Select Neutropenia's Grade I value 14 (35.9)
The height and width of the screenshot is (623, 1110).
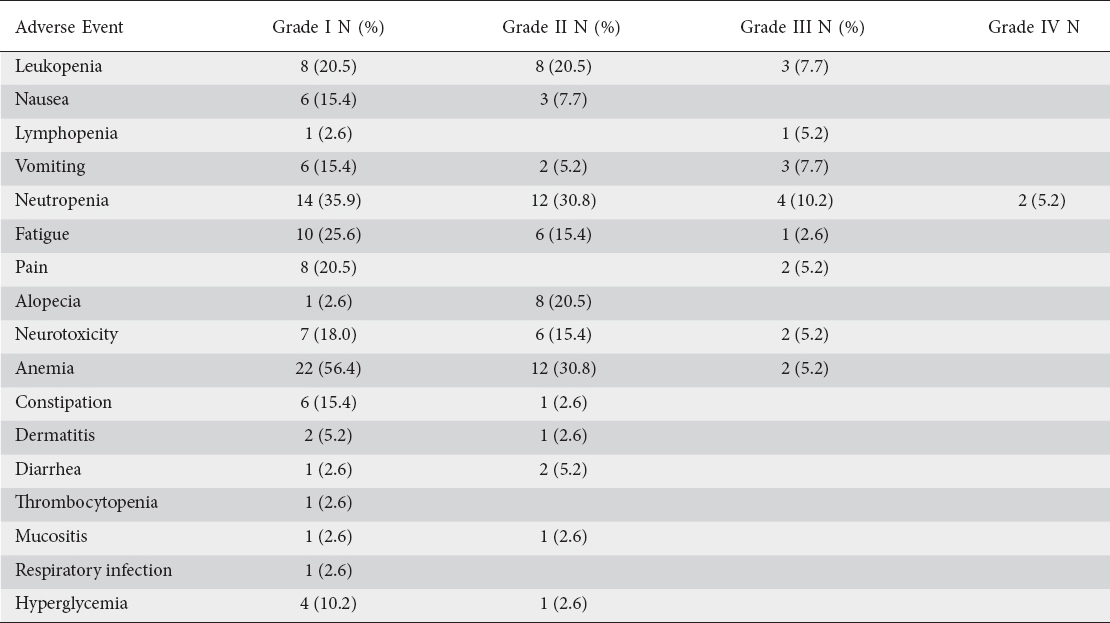click(x=328, y=201)
